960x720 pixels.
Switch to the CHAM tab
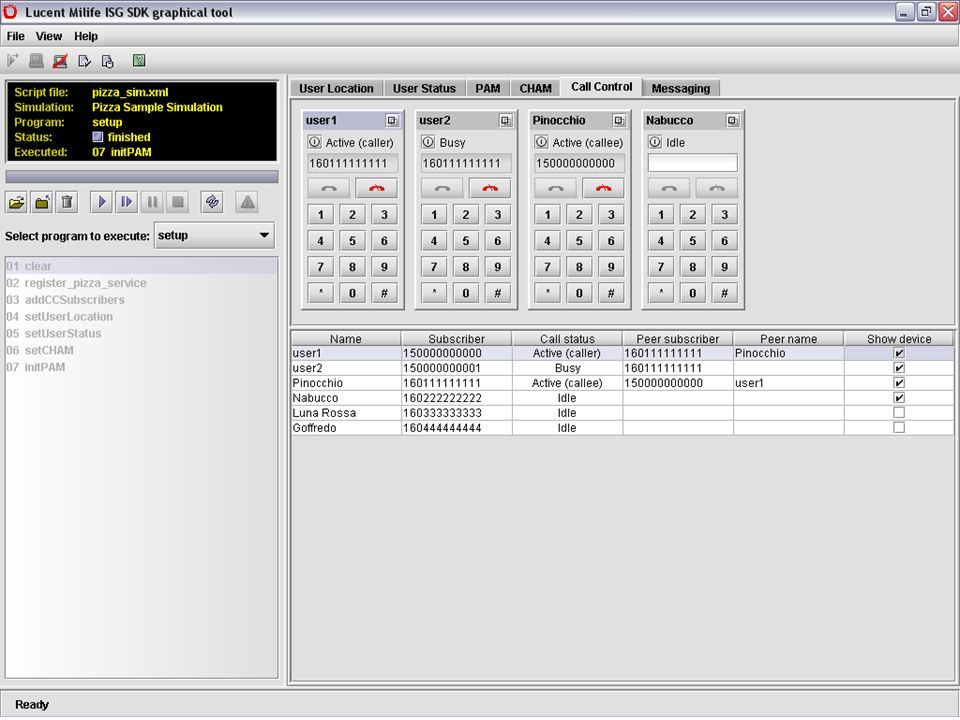[535, 88]
